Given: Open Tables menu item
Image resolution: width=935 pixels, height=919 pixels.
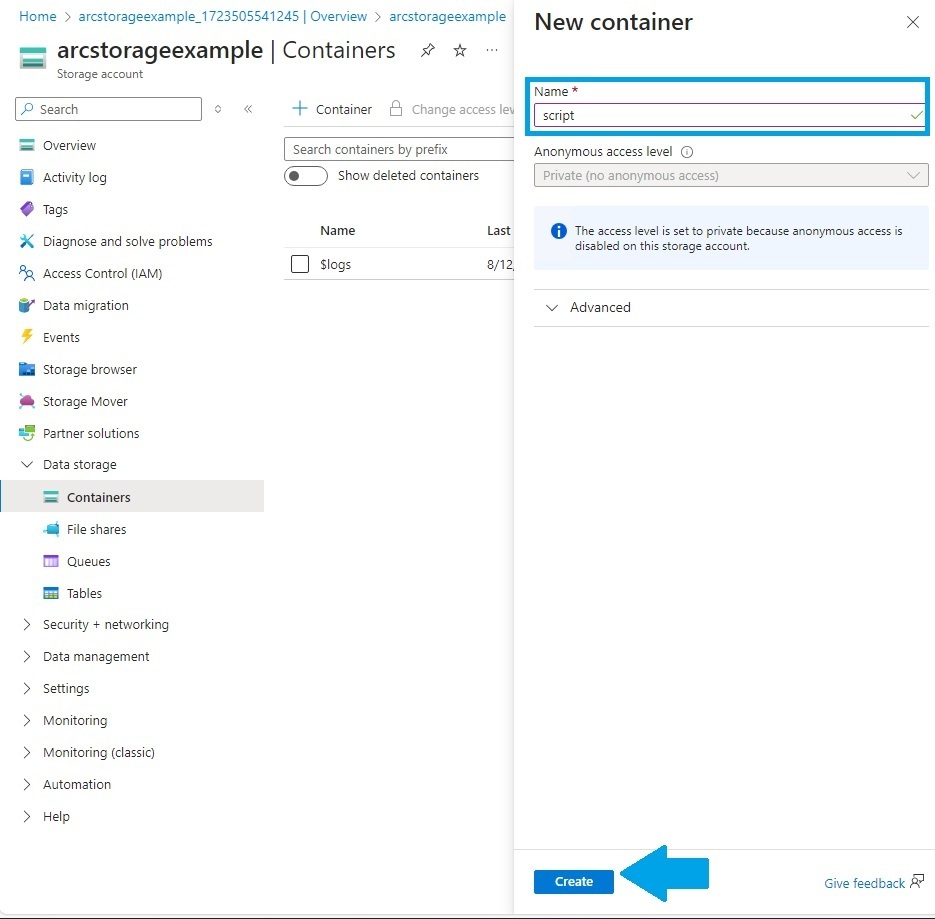Looking at the screenshot, I should tap(84, 593).
